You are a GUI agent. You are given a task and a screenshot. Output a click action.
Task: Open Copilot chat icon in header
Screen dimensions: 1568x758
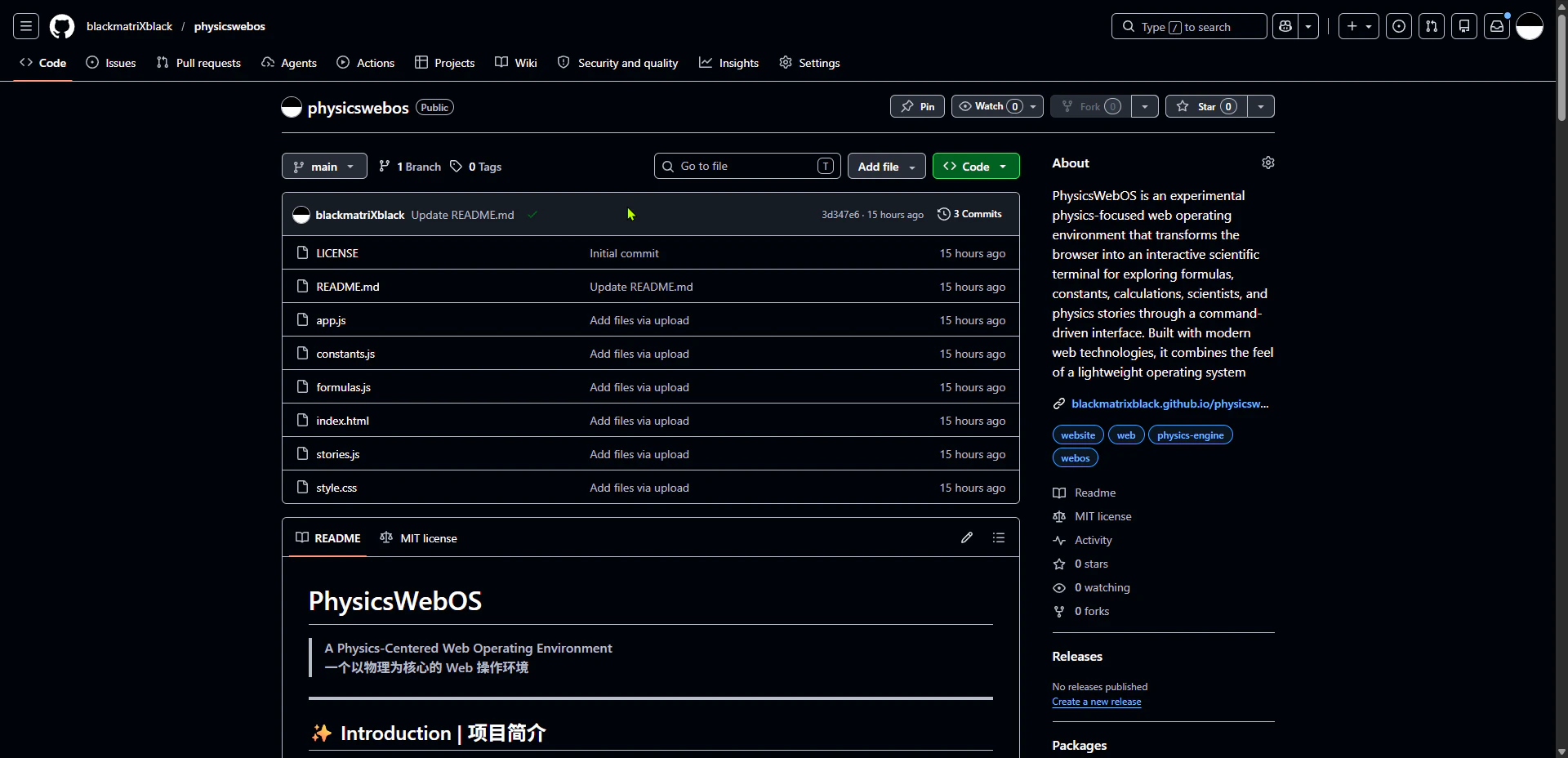[1285, 26]
